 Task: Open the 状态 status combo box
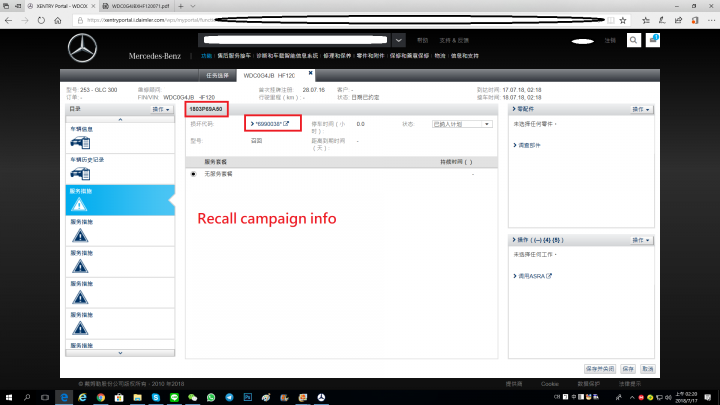click(462, 124)
